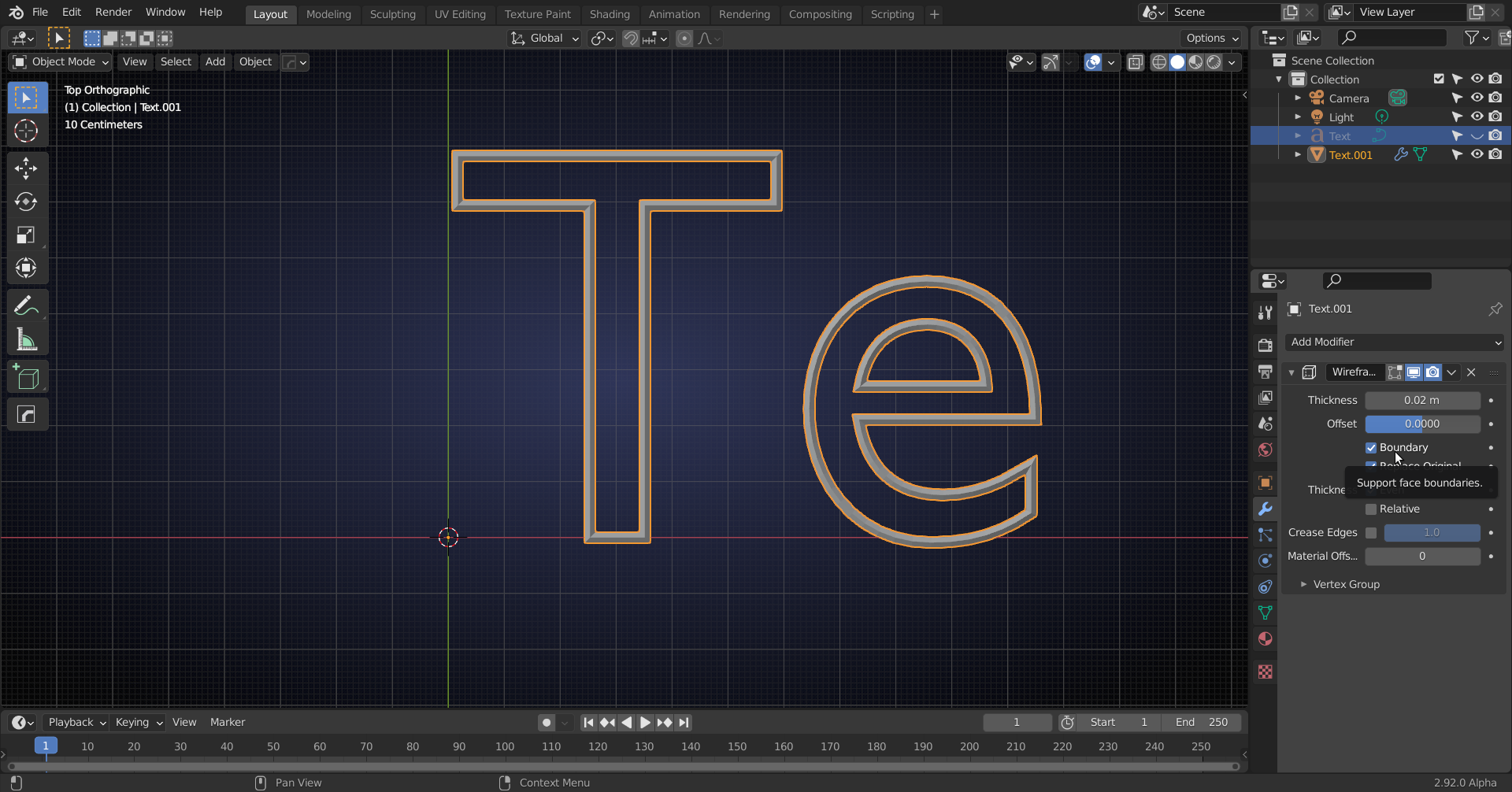The height and width of the screenshot is (792, 1512).
Task: Select the Rotate tool
Action: click(x=26, y=202)
